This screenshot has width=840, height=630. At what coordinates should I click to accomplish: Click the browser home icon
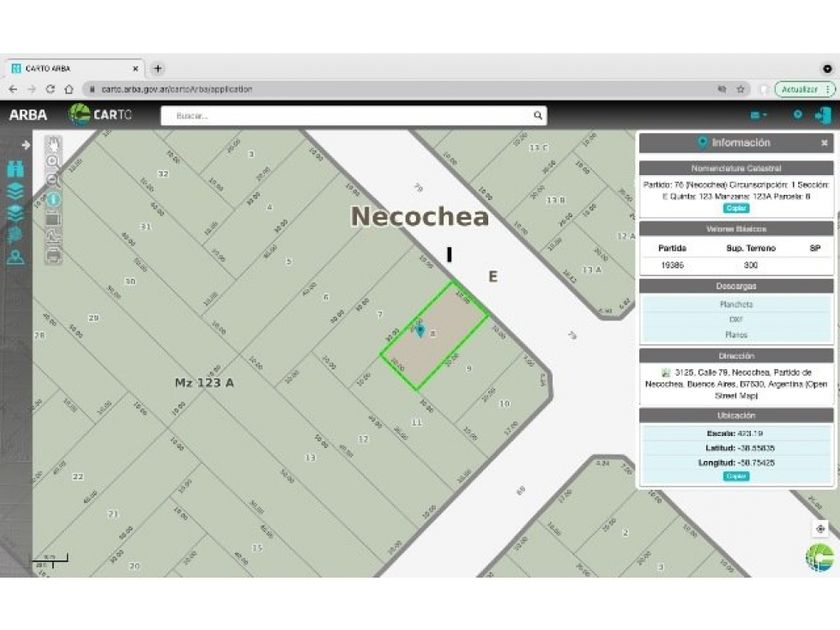pos(69,89)
